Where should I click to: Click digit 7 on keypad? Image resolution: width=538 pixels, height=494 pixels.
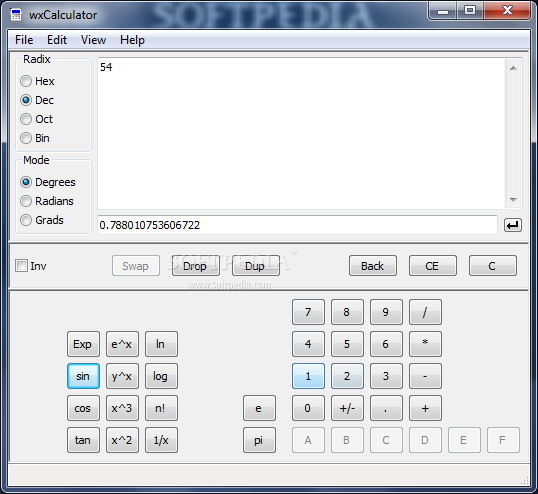(308, 312)
